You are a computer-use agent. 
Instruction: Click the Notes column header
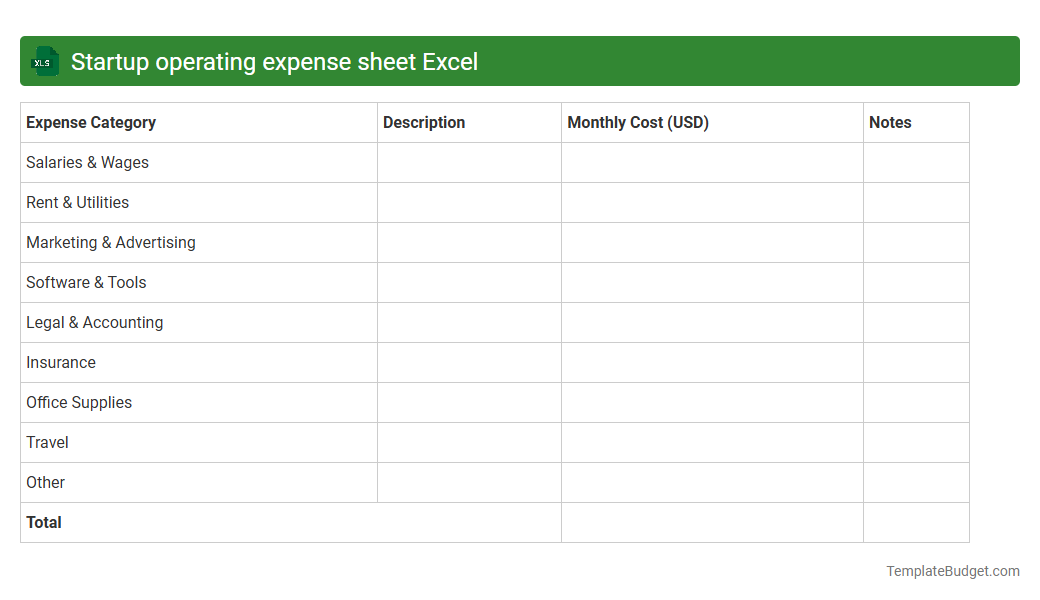click(890, 122)
